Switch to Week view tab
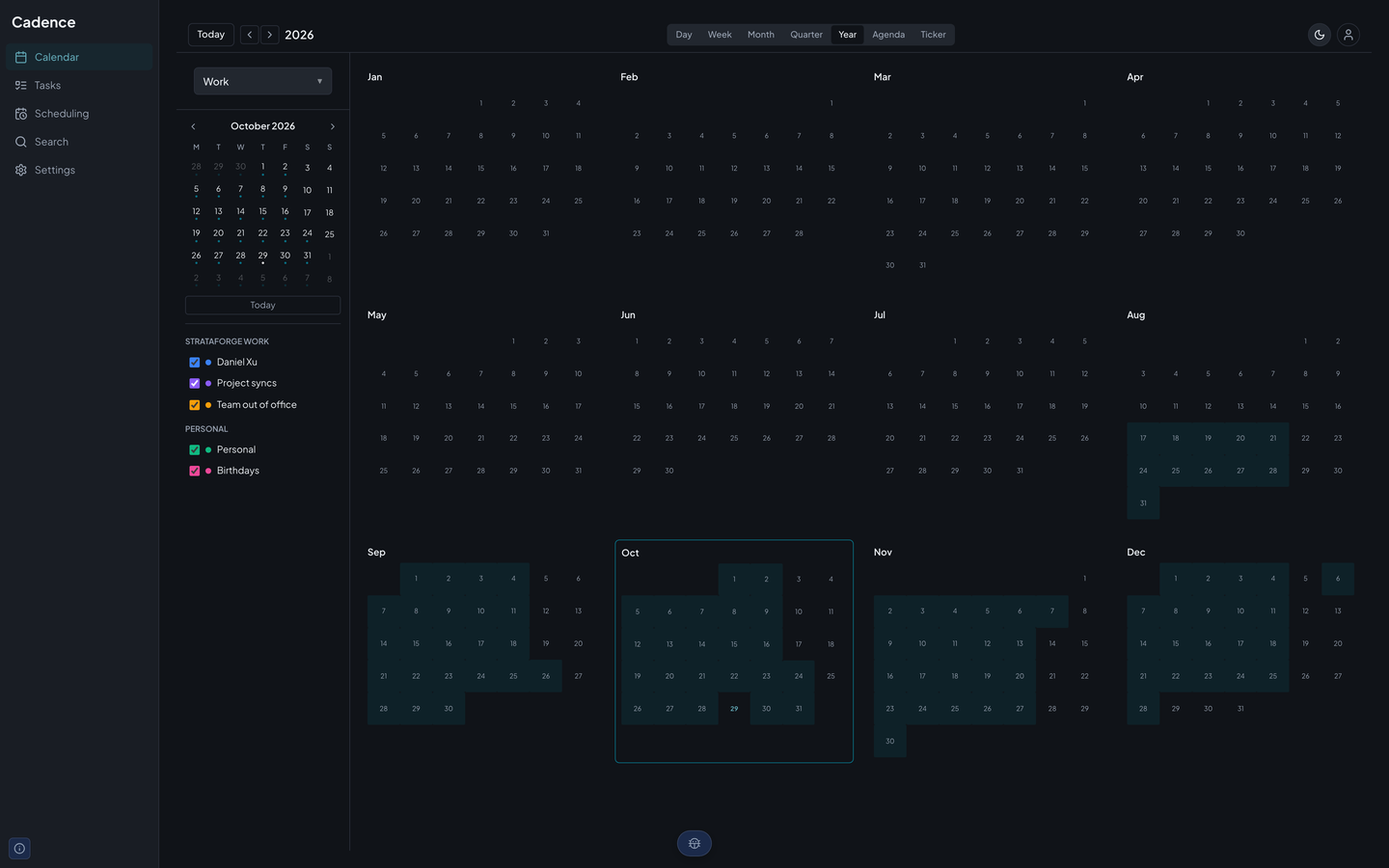This screenshot has width=1389, height=868. click(x=720, y=35)
